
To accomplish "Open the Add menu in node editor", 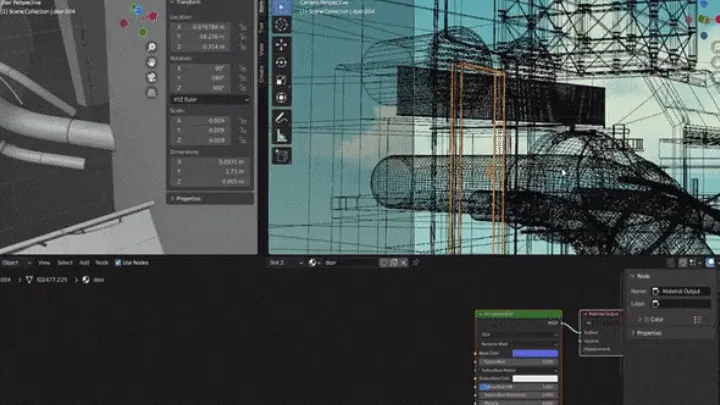I will (84, 263).
